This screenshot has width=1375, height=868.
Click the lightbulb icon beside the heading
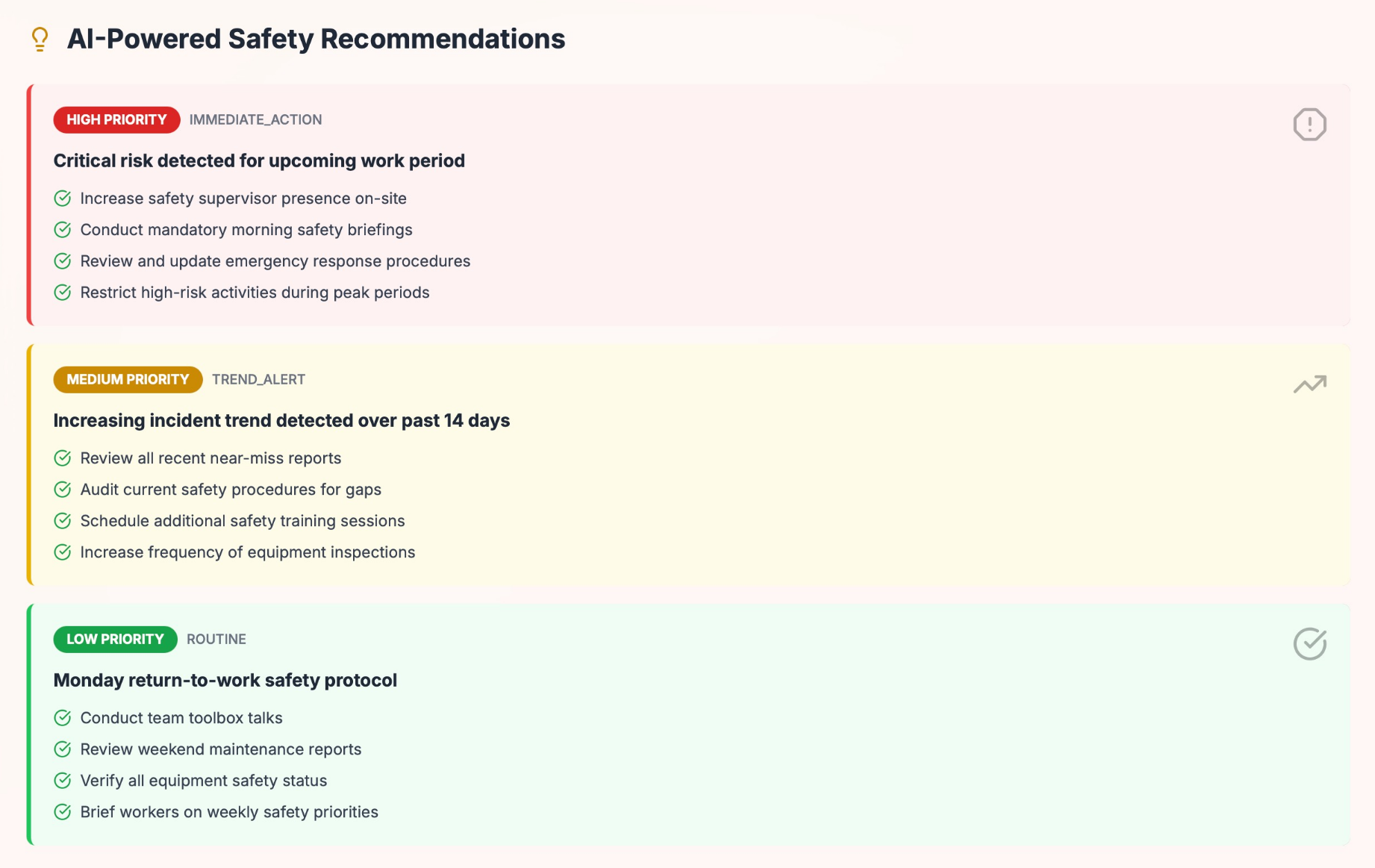[x=40, y=39]
